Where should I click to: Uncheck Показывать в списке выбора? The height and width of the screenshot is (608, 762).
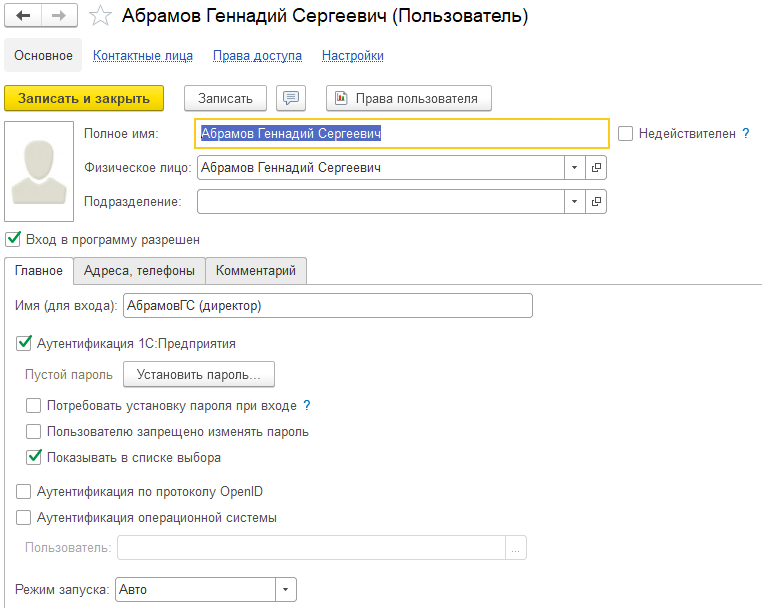34,457
